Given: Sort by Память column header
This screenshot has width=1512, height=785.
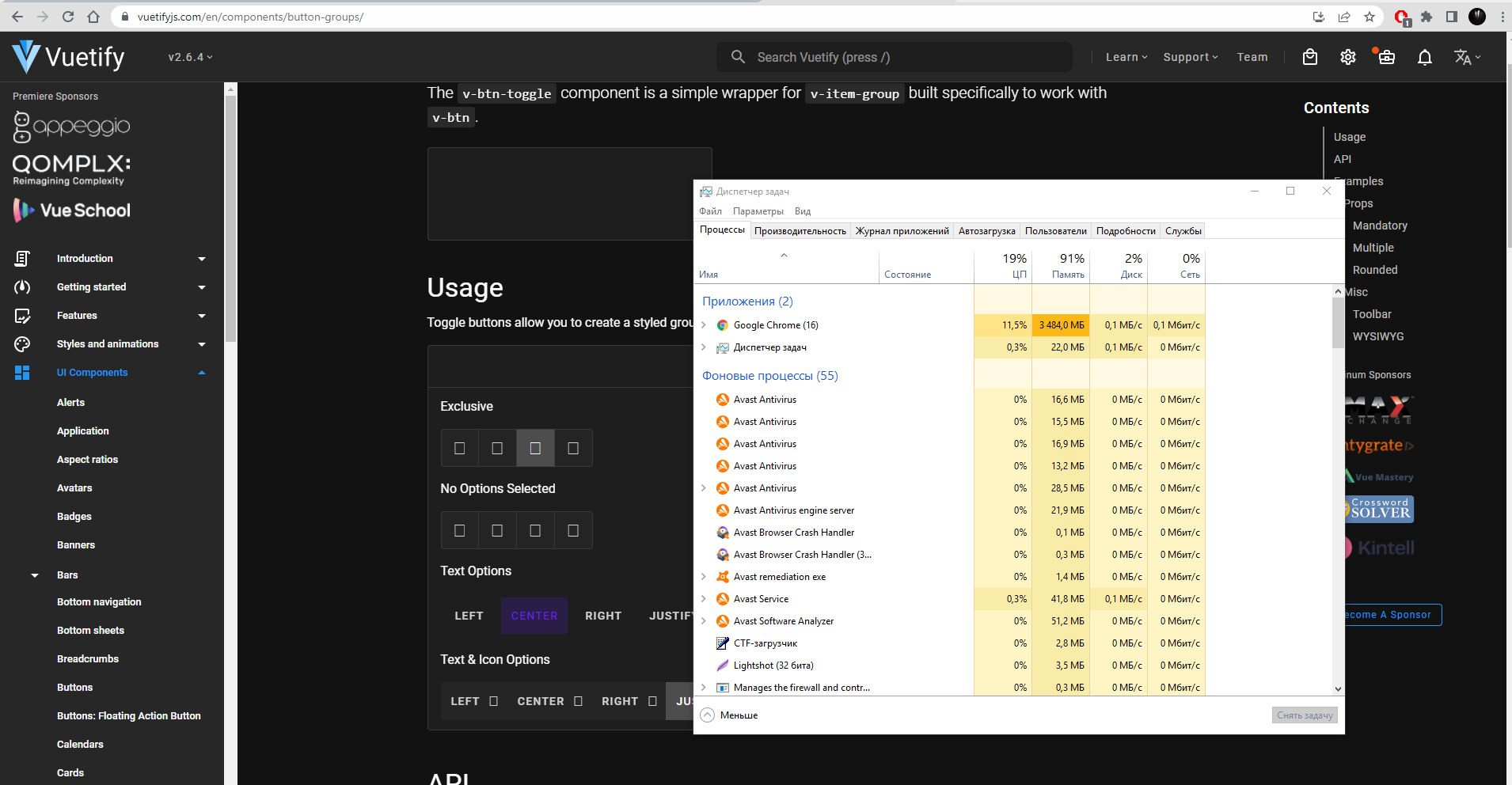Looking at the screenshot, I should tap(1061, 267).
